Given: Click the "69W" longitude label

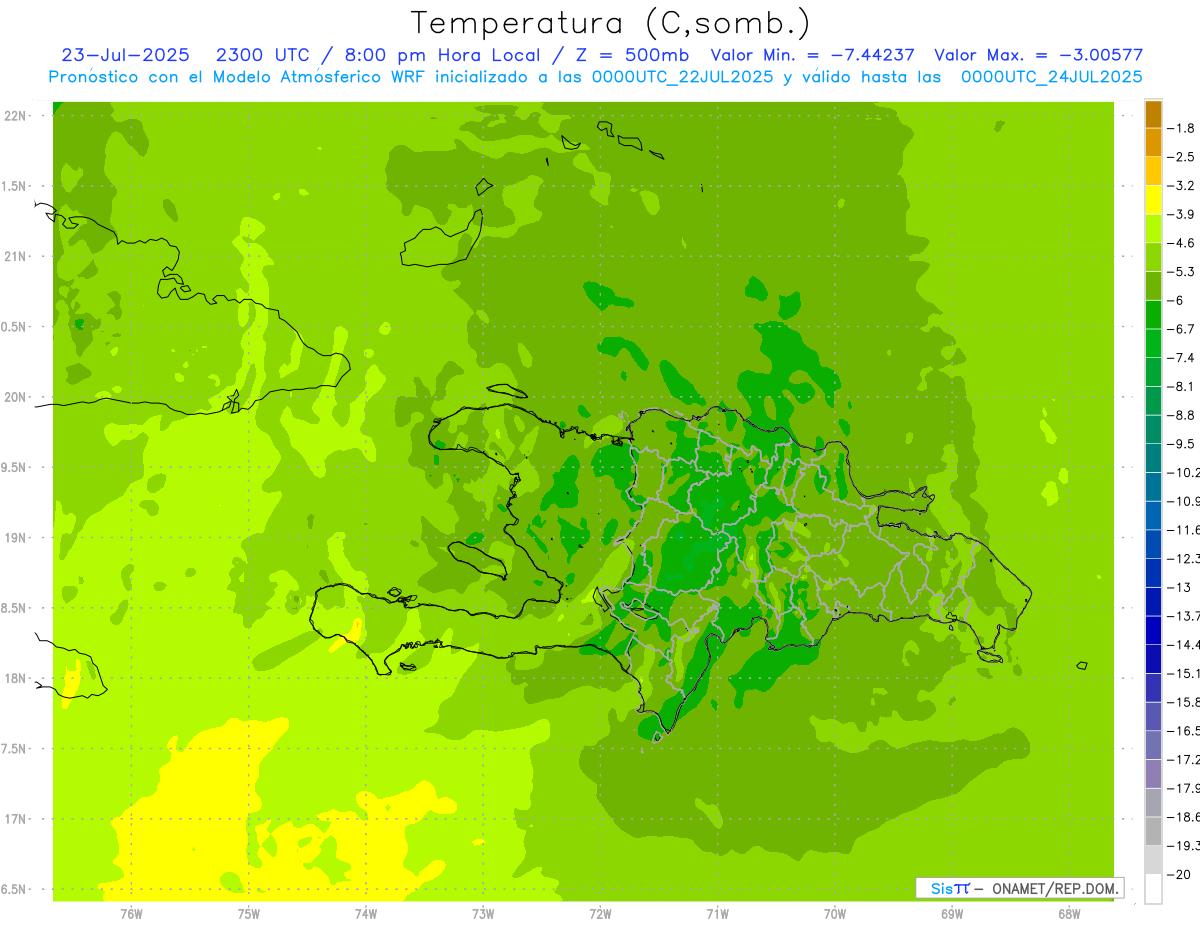Looking at the screenshot, I should coord(952,914).
